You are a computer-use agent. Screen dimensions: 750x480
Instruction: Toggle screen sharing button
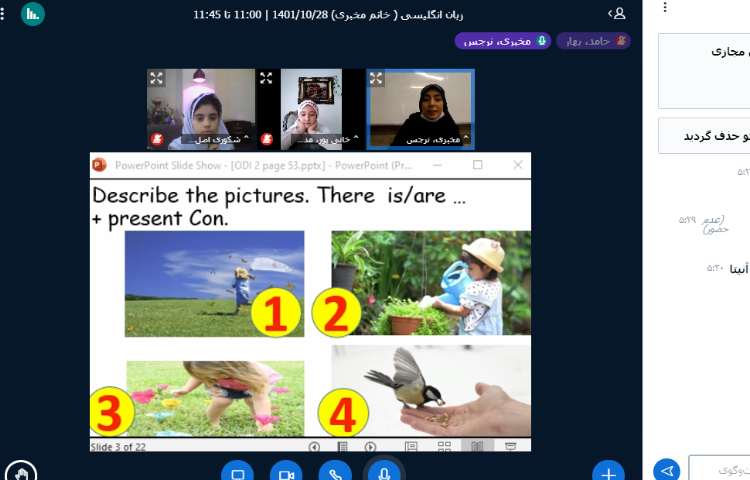pos(238,474)
